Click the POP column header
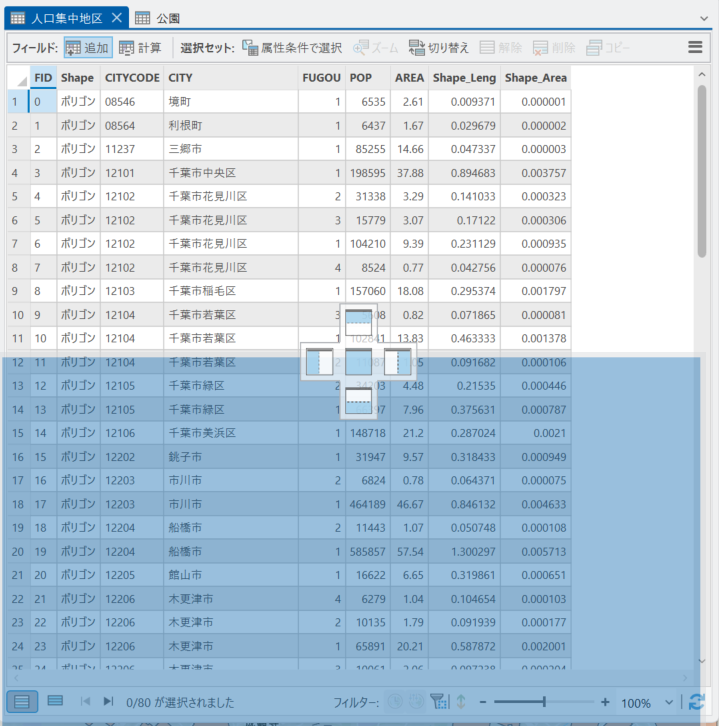Viewport: 719px width, 726px height. 360,78
